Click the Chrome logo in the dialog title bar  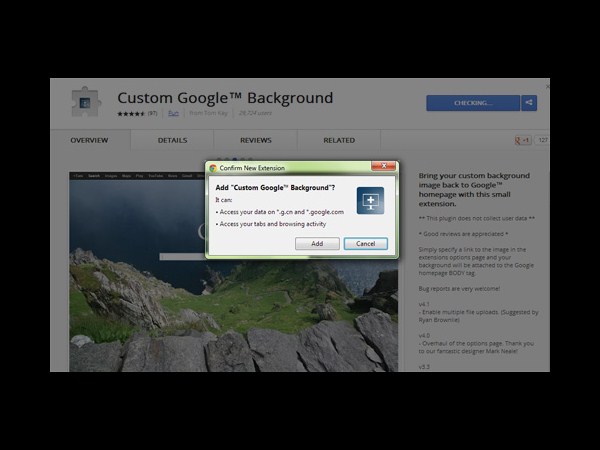213,168
